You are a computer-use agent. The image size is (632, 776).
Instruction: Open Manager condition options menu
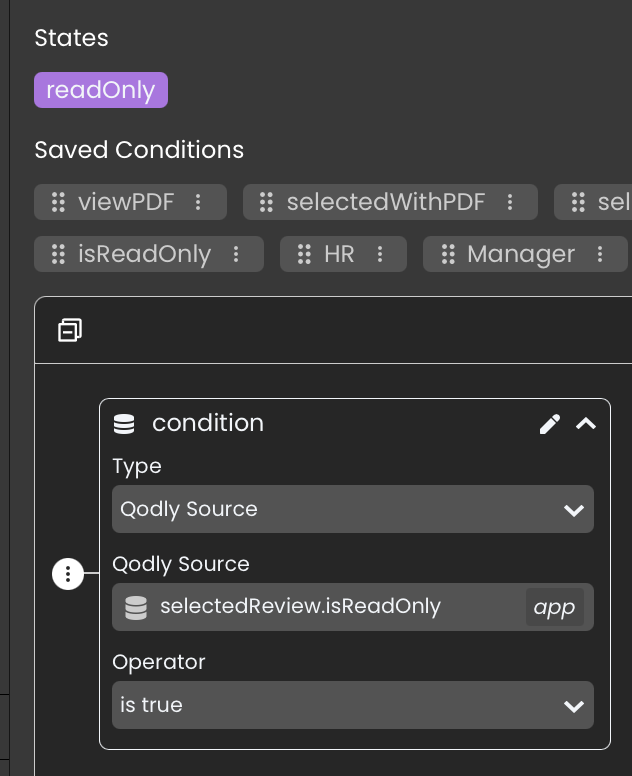[x=600, y=254]
